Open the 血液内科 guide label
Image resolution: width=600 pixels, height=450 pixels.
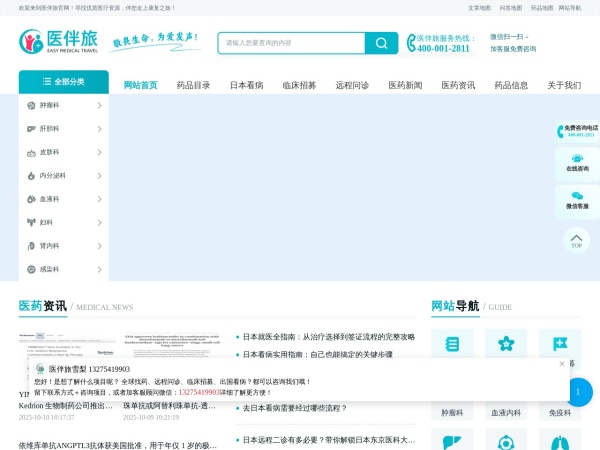[x=506, y=412]
